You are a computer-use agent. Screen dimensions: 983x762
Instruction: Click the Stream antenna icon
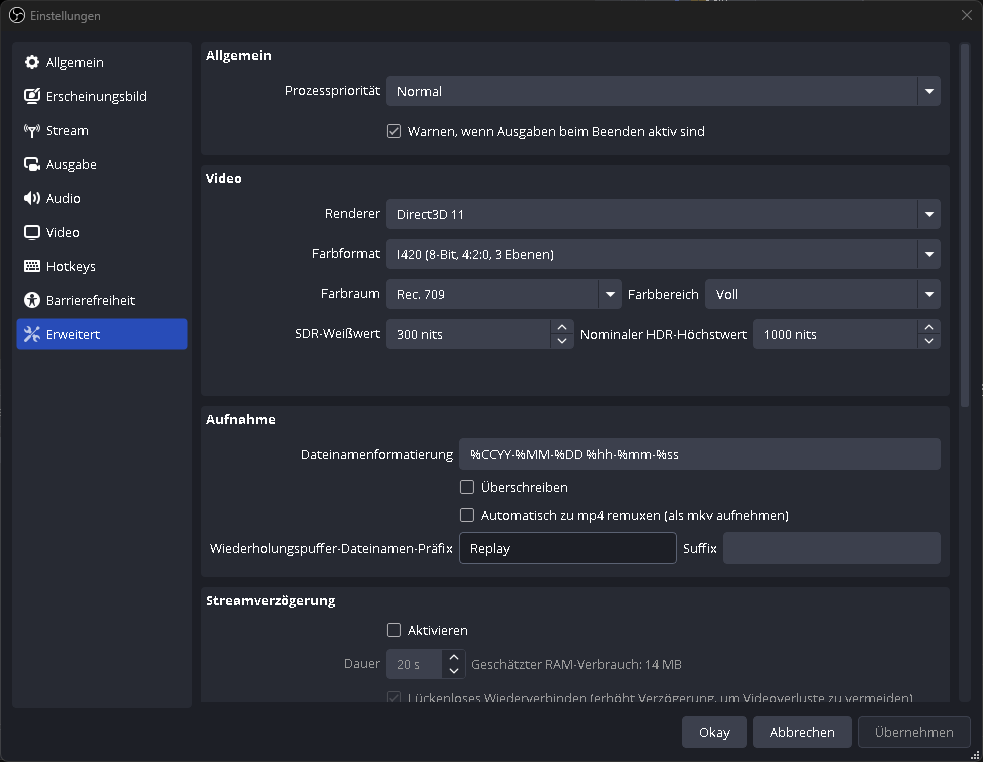31,131
